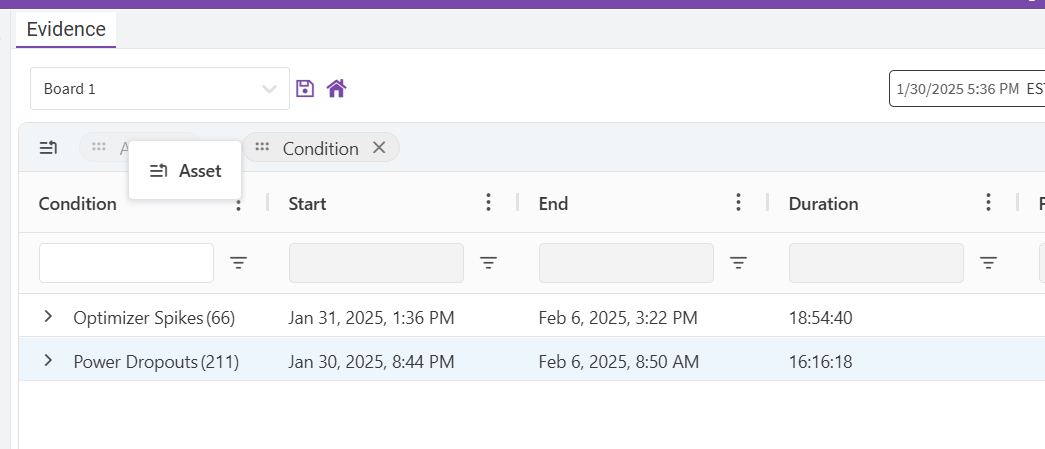Screen dimensions: 1045x449
Task: Open End column three-dot menu
Action: [x=738, y=203]
